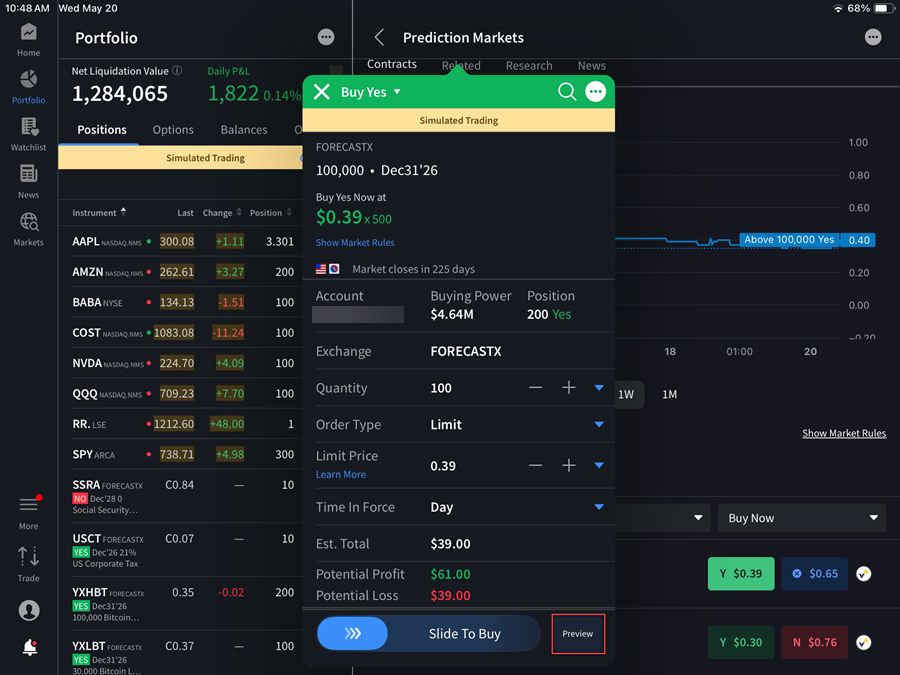Close the Buy Yes order ticket
The height and width of the screenshot is (675, 900).
click(x=322, y=92)
